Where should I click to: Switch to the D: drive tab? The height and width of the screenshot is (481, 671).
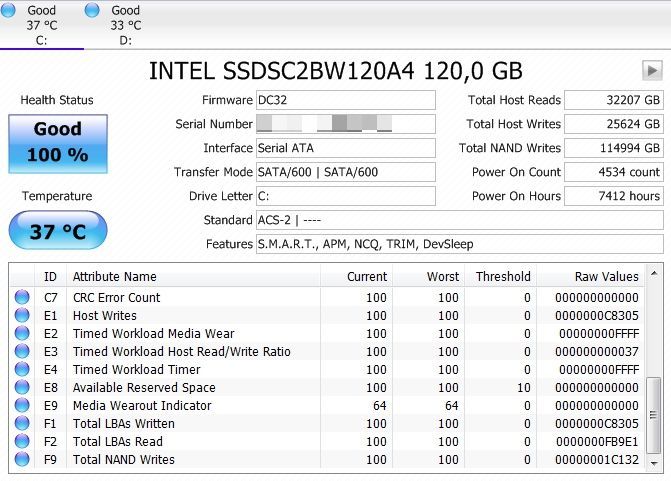click(125, 25)
